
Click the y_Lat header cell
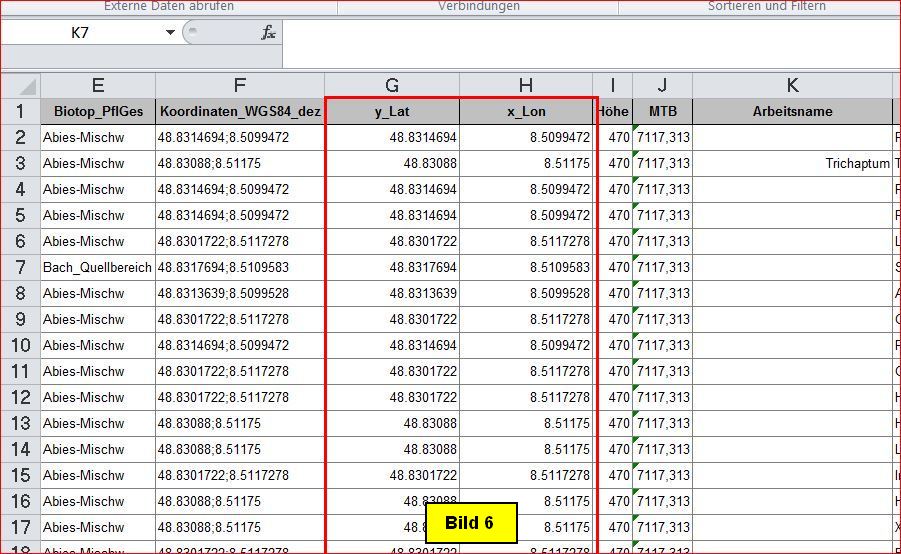[x=392, y=112]
